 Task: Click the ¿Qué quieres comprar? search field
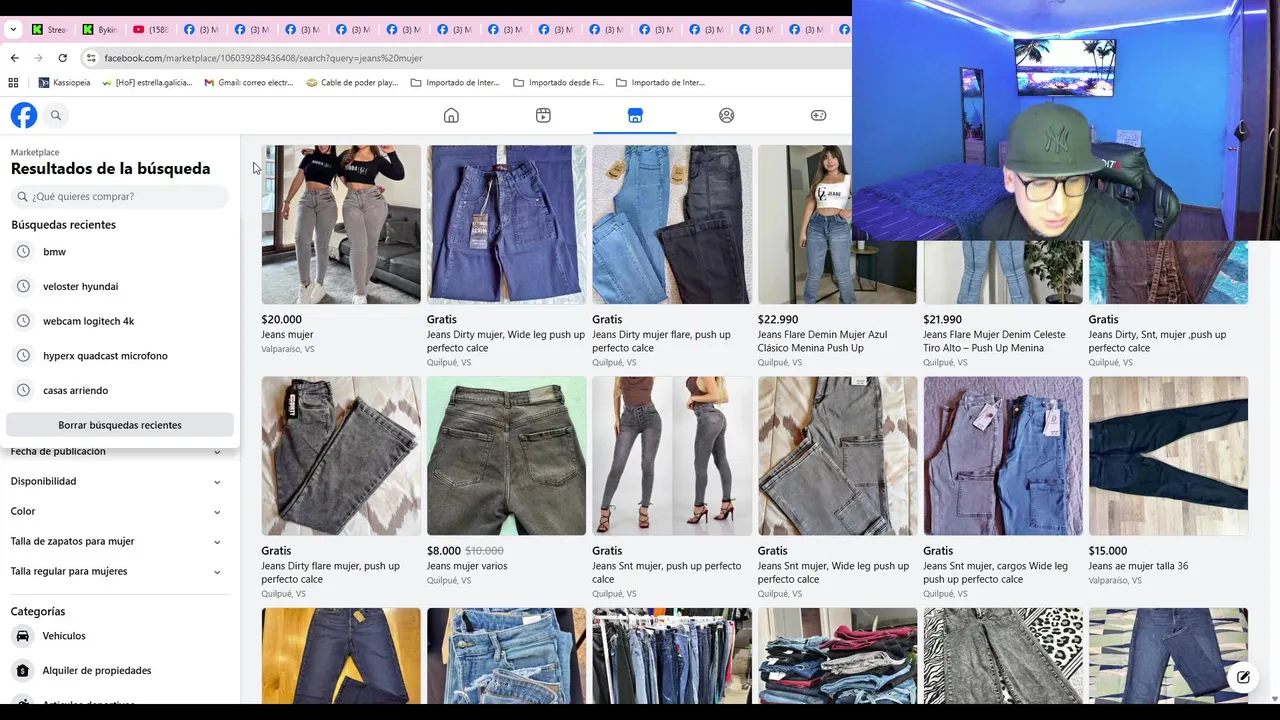120,197
